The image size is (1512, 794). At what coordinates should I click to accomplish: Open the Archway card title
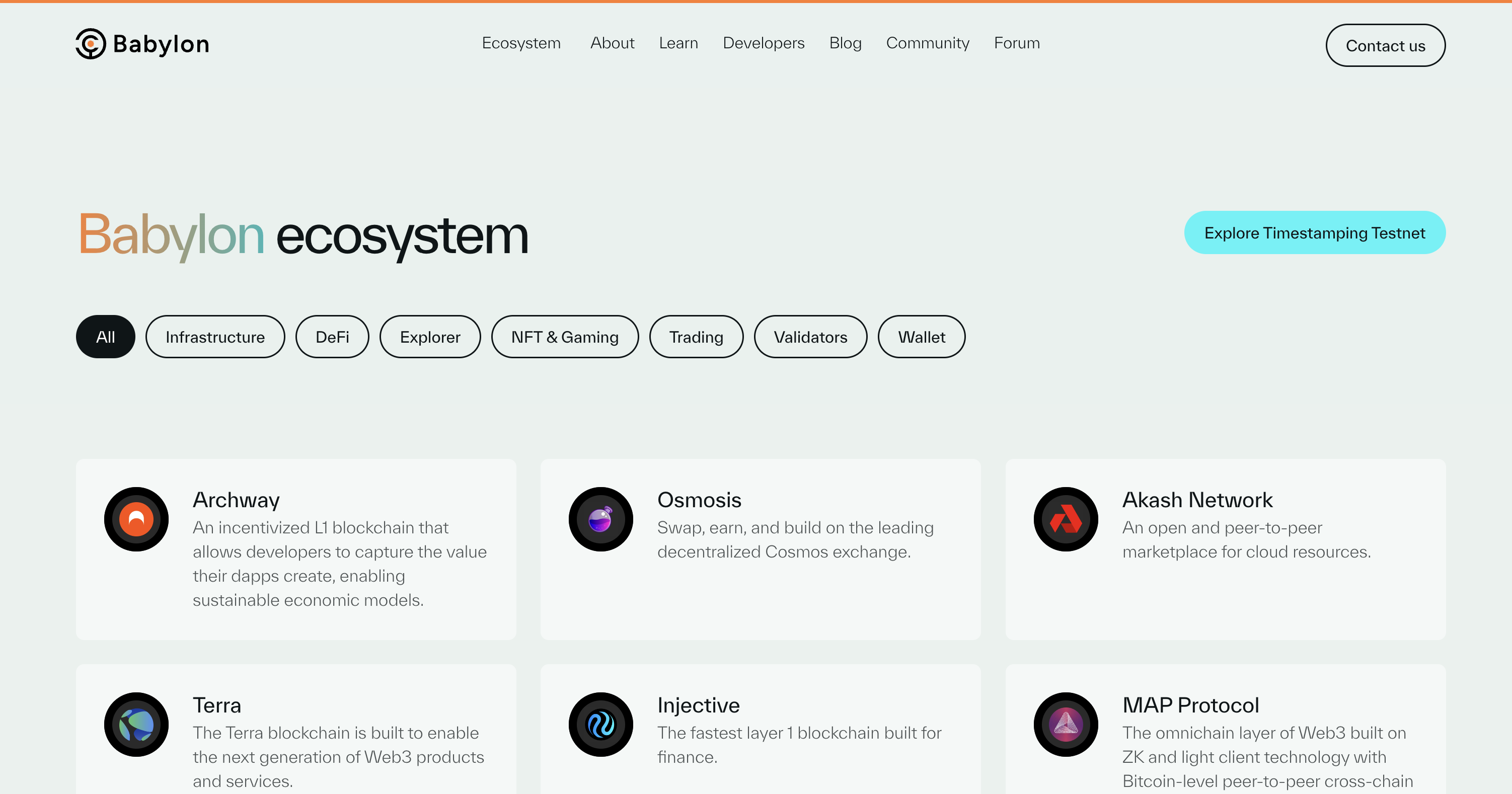pos(236,500)
